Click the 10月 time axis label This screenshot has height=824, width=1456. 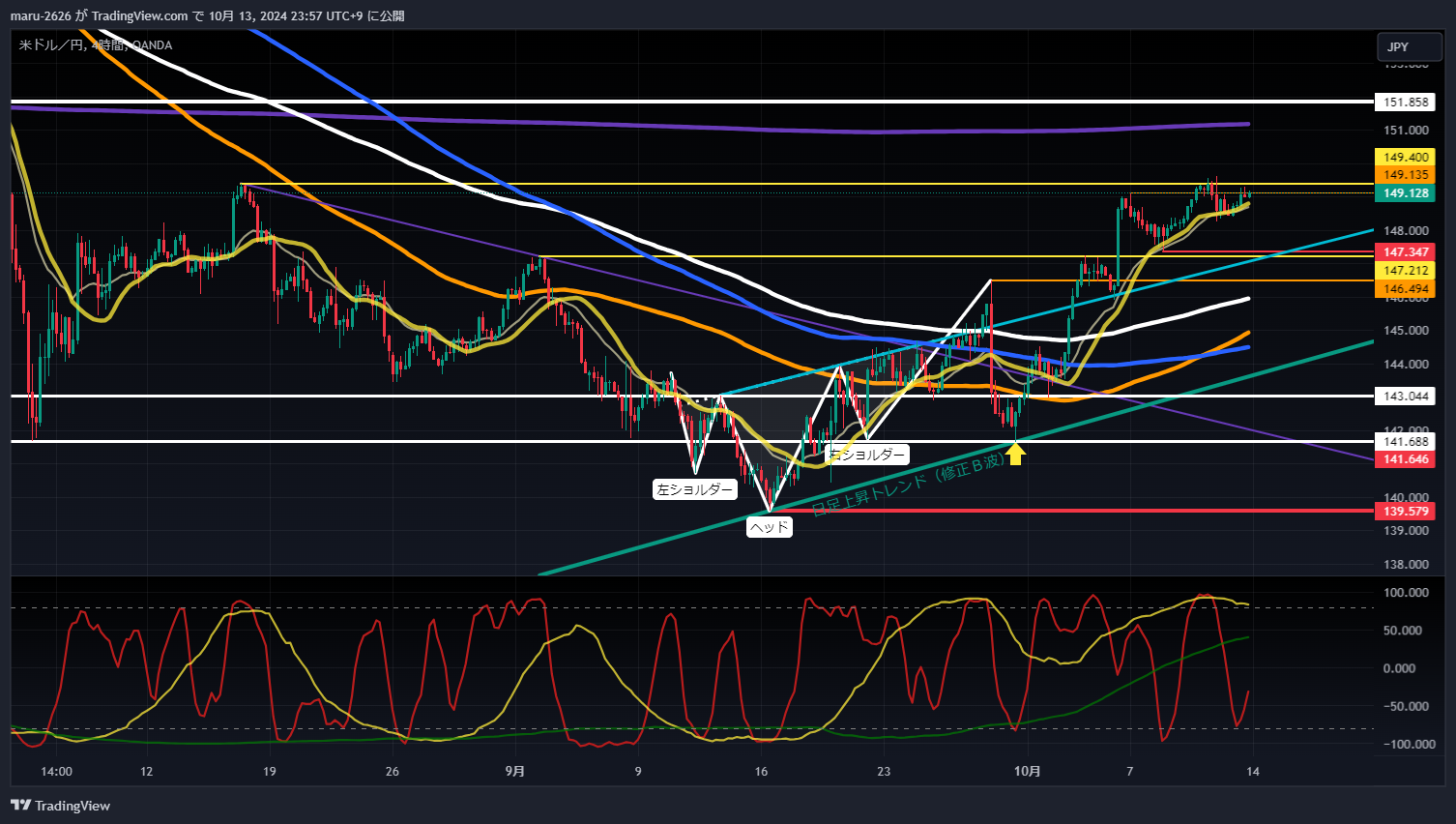click(x=1028, y=772)
